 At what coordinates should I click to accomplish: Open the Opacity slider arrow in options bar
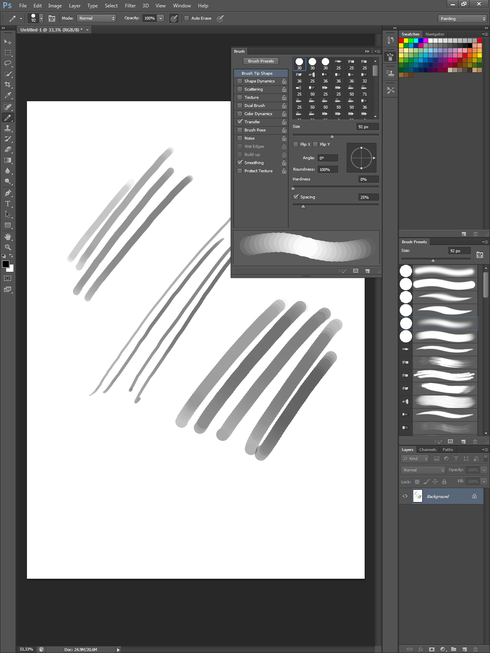point(161,18)
